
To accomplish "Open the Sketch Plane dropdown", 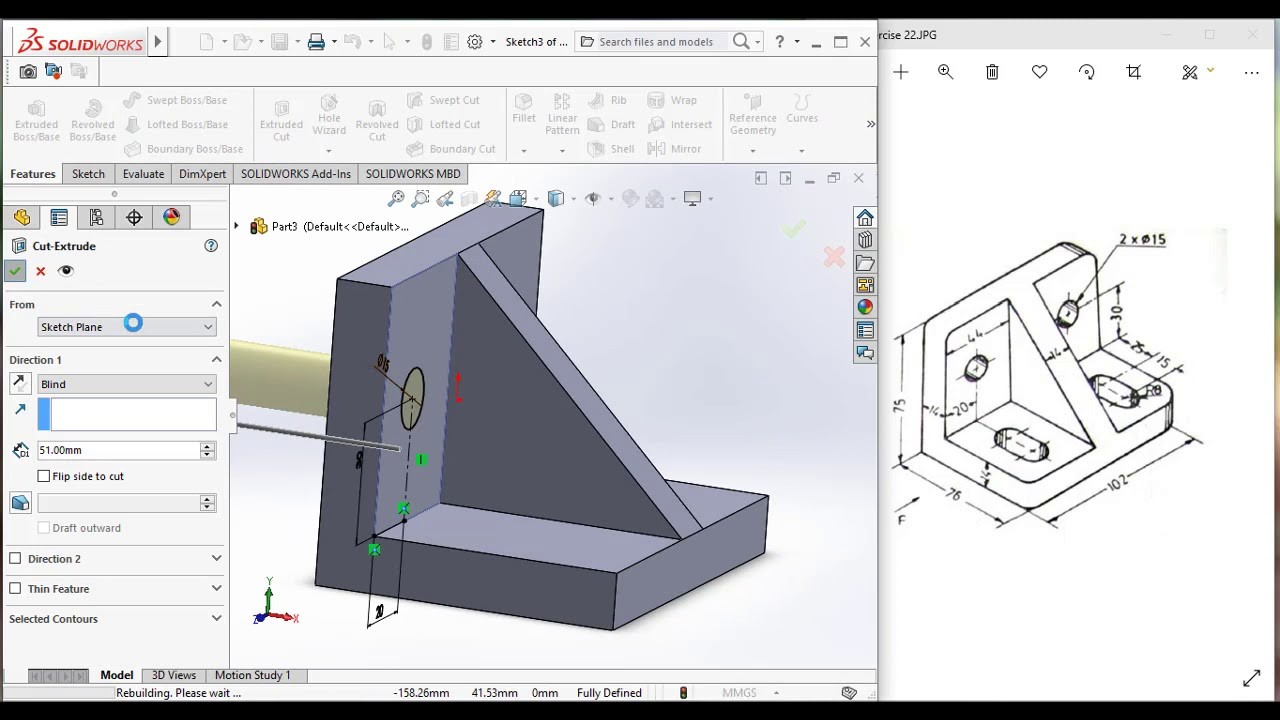I will (x=126, y=327).
